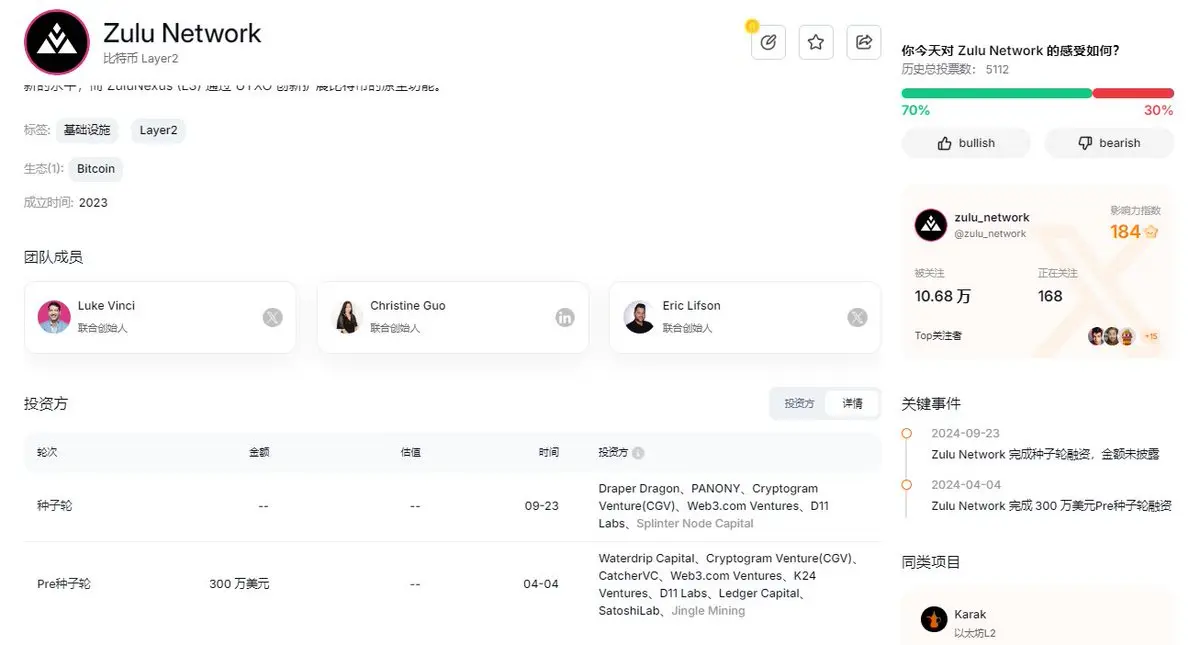Click the 09-23 date cell
The width and height of the screenshot is (1200, 645).
click(x=541, y=506)
